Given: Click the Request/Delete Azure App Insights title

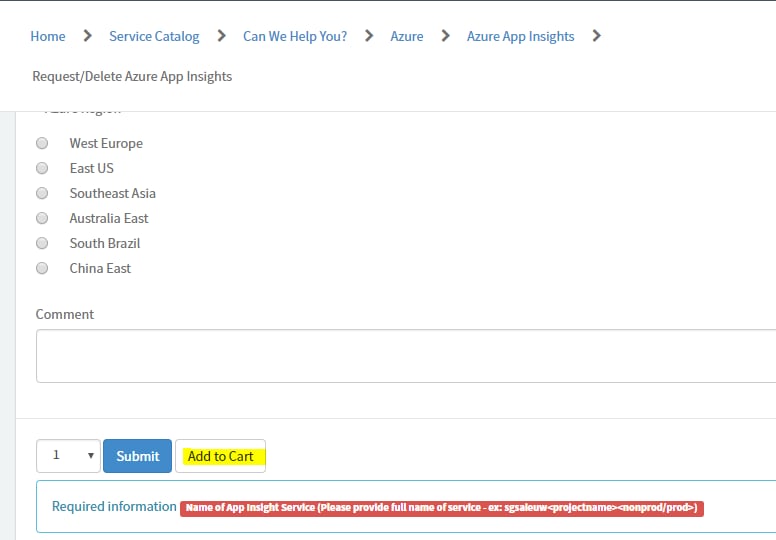Looking at the screenshot, I should point(132,76).
